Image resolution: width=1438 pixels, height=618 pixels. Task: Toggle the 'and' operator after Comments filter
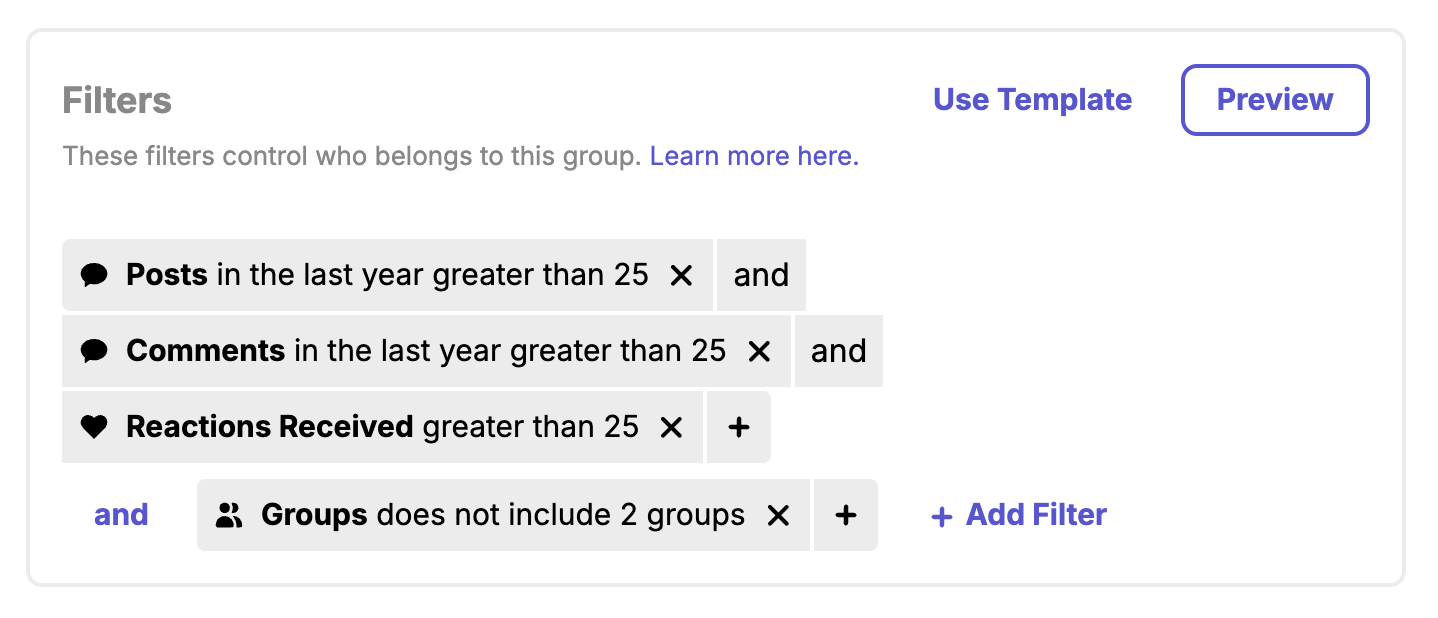coord(838,351)
